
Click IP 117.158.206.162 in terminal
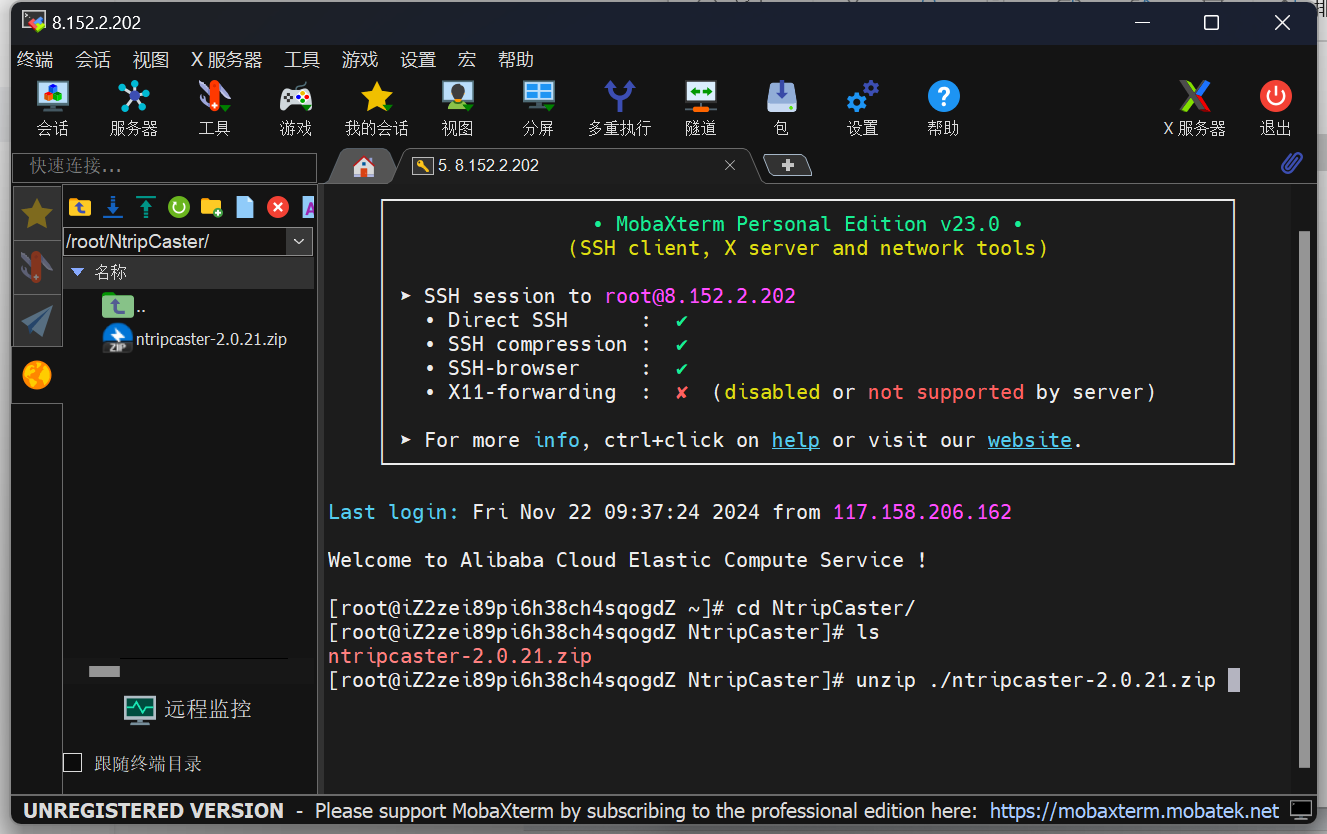click(x=922, y=512)
